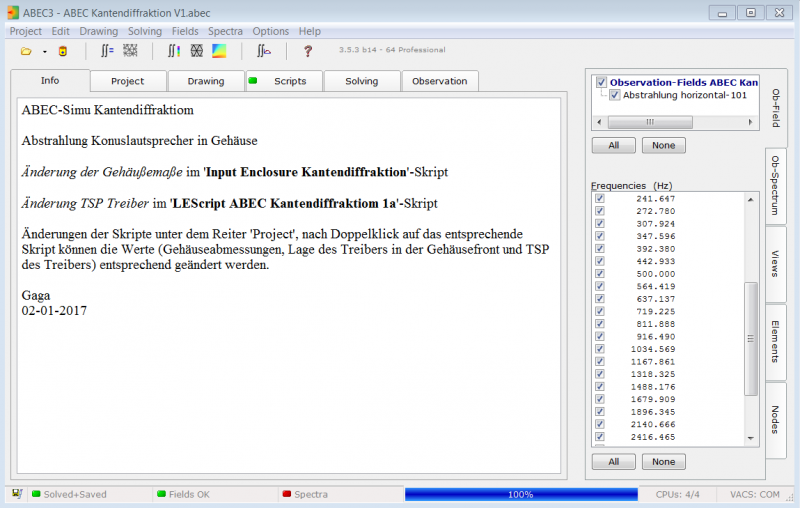Toggle Observation-Fields ABEC checkbox

click(x=601, y=82)
